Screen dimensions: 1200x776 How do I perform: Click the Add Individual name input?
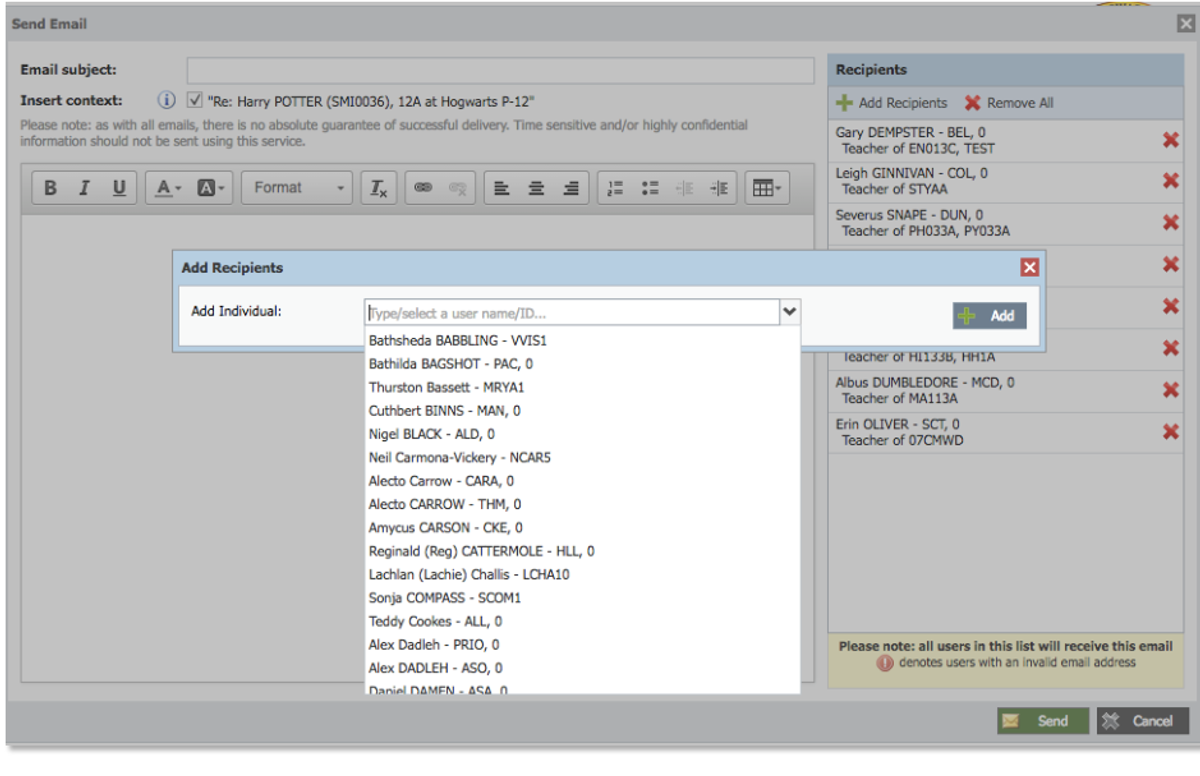coord(572,313)
